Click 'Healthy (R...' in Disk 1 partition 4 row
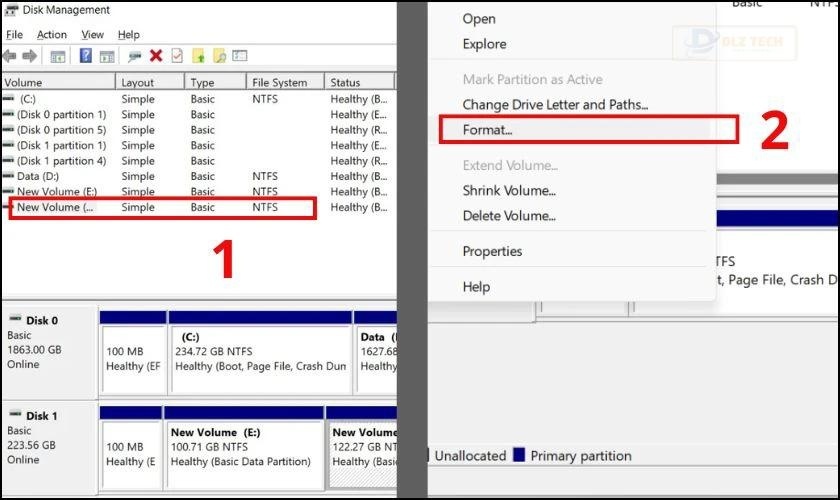The width and height of the screenshot is (840, 500). click(x=358, y=161)
